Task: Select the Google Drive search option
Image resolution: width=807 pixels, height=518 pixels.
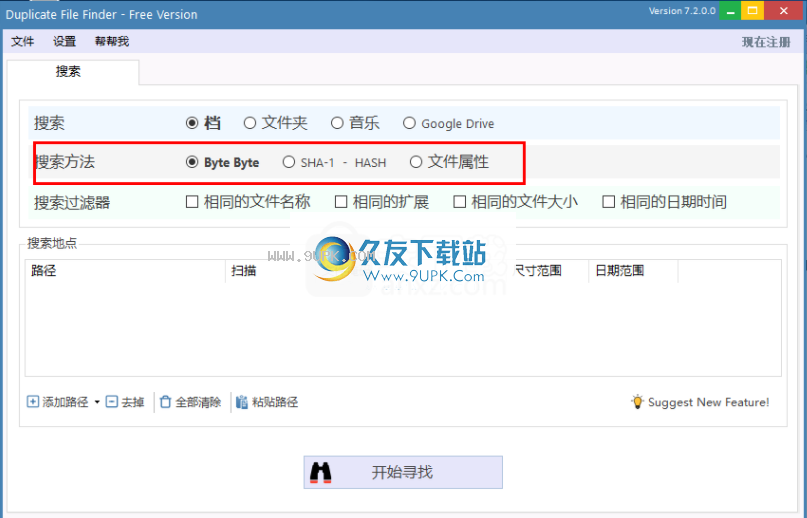Action: pyautogui.click(x=409, y=123)
